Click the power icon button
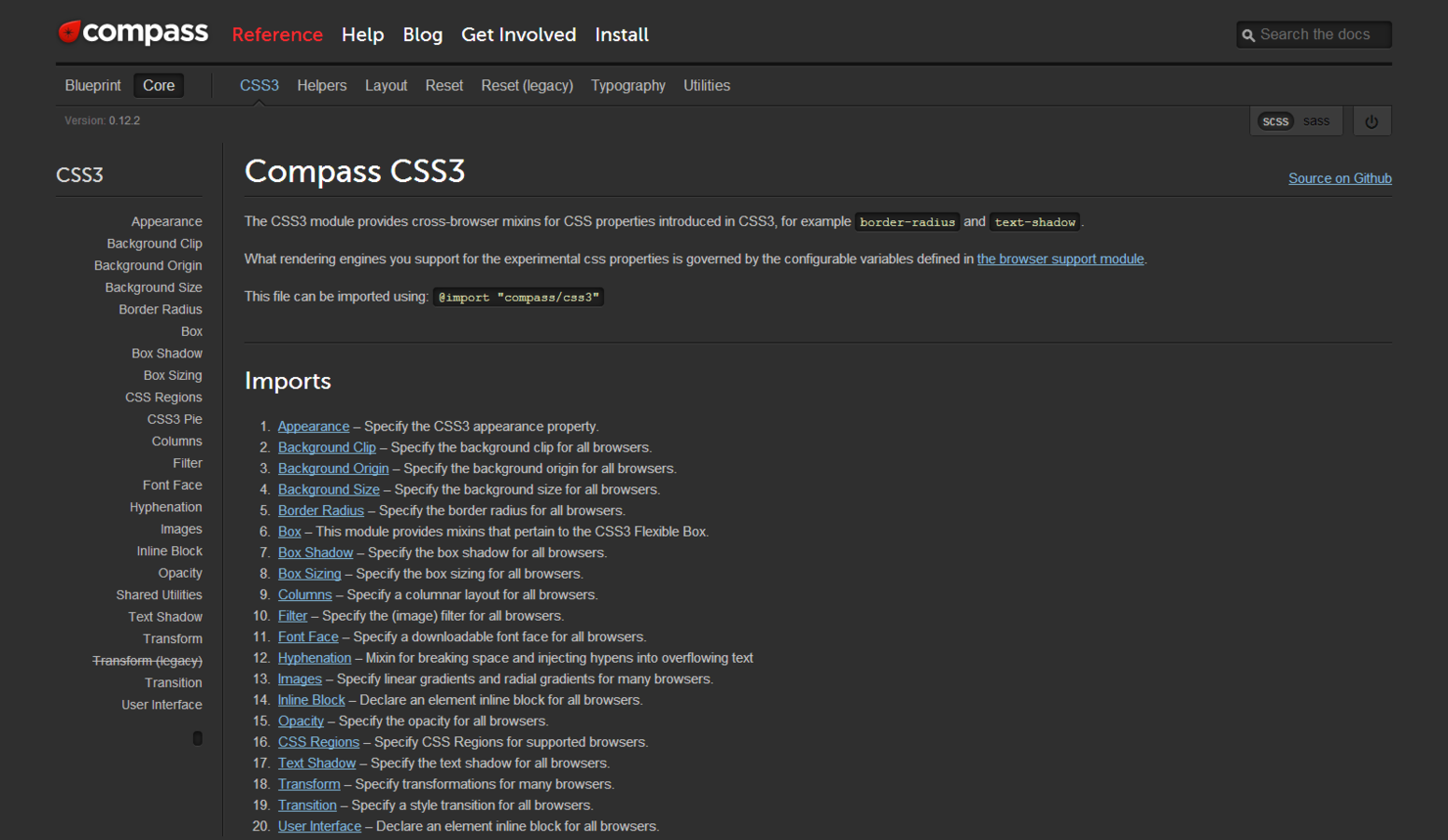 [x=1371, y=121]
